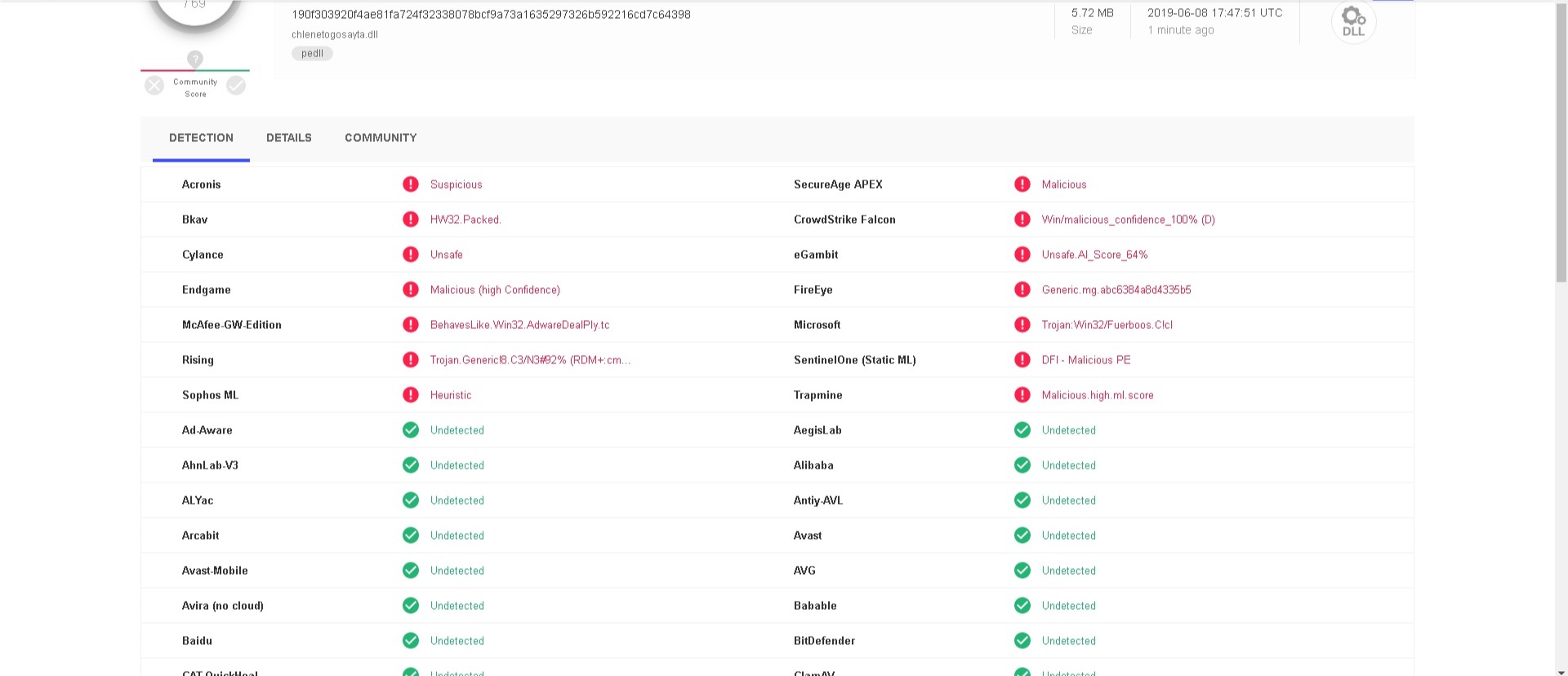Click the 2019-06-08 17:47:51 UTC timestamp

point(1215,13)
